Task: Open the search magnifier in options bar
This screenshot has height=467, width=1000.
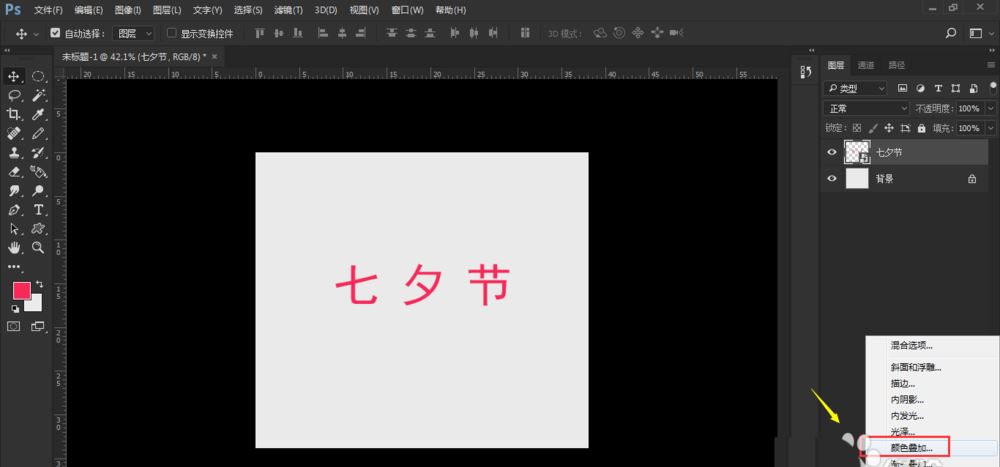Action: coord(950,33)
